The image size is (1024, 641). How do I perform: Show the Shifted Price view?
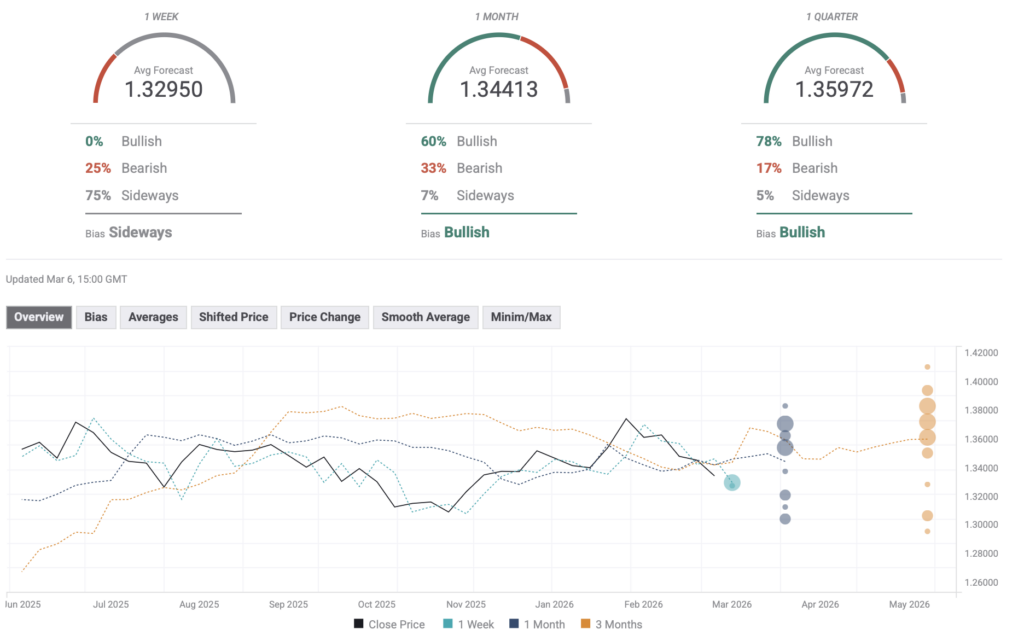point(233,317)
